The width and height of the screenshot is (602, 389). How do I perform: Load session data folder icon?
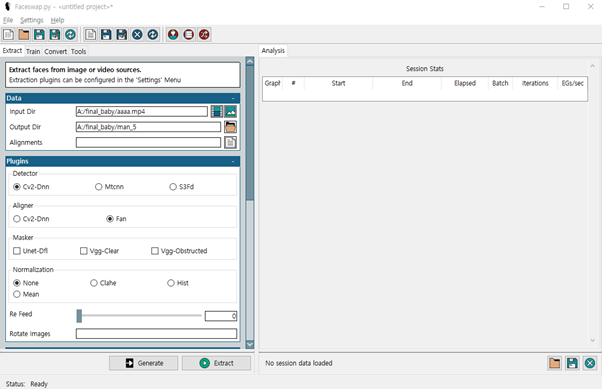[x=554, y=363]
